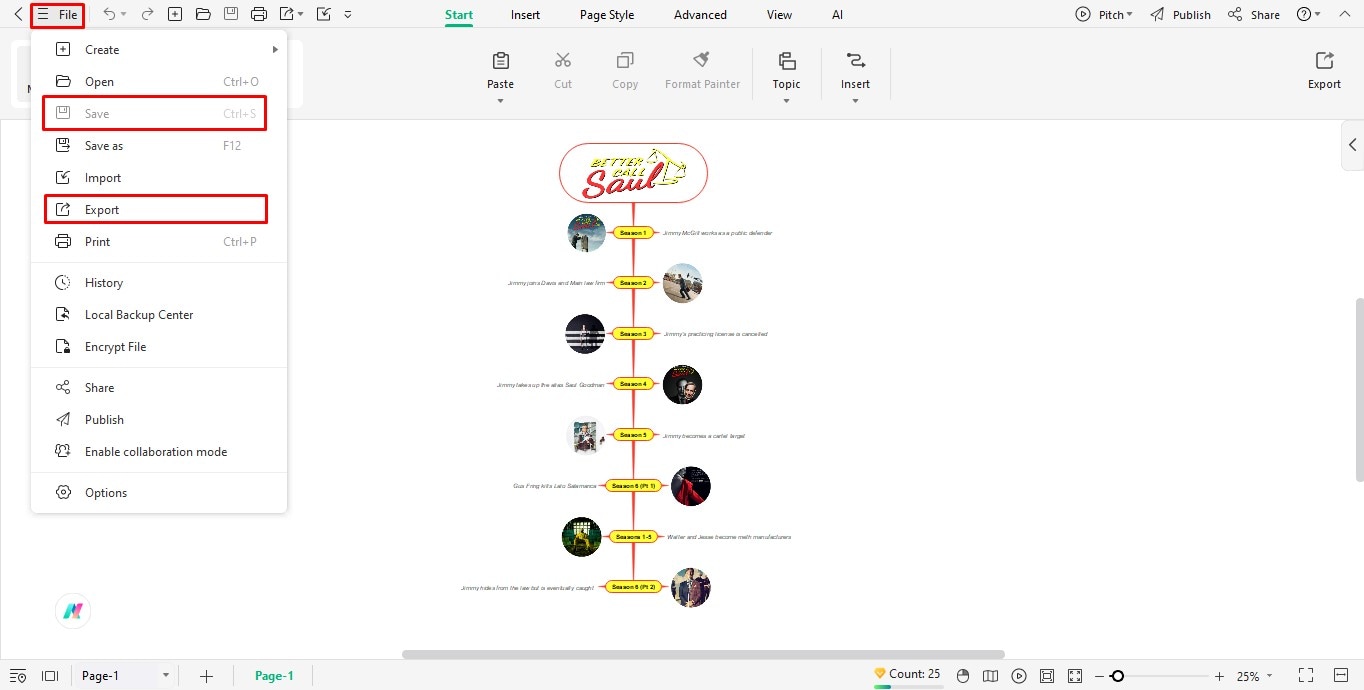This screenshot has width=1364, height=690.
Task: Open the Page Style tab
Action: tap(607, 15)
